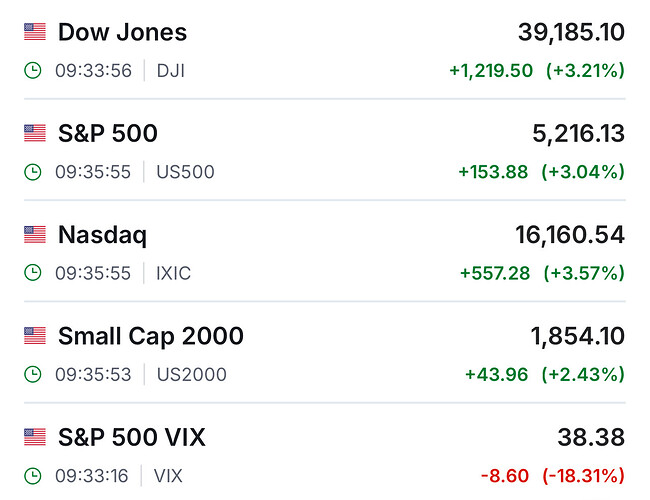The image size is (650, 500).
Task: Open the Nasdaq index name
Action: point(102,235)
